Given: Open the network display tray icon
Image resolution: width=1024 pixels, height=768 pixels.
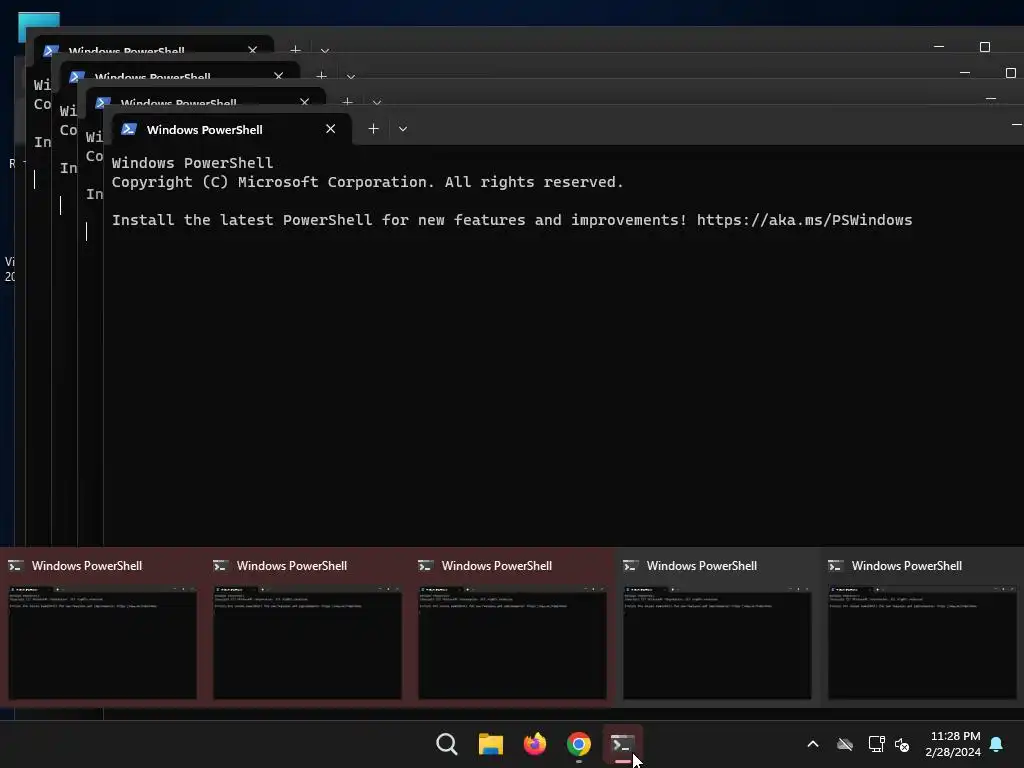Looking at the screenshot, I should click(x=876, y=744).
